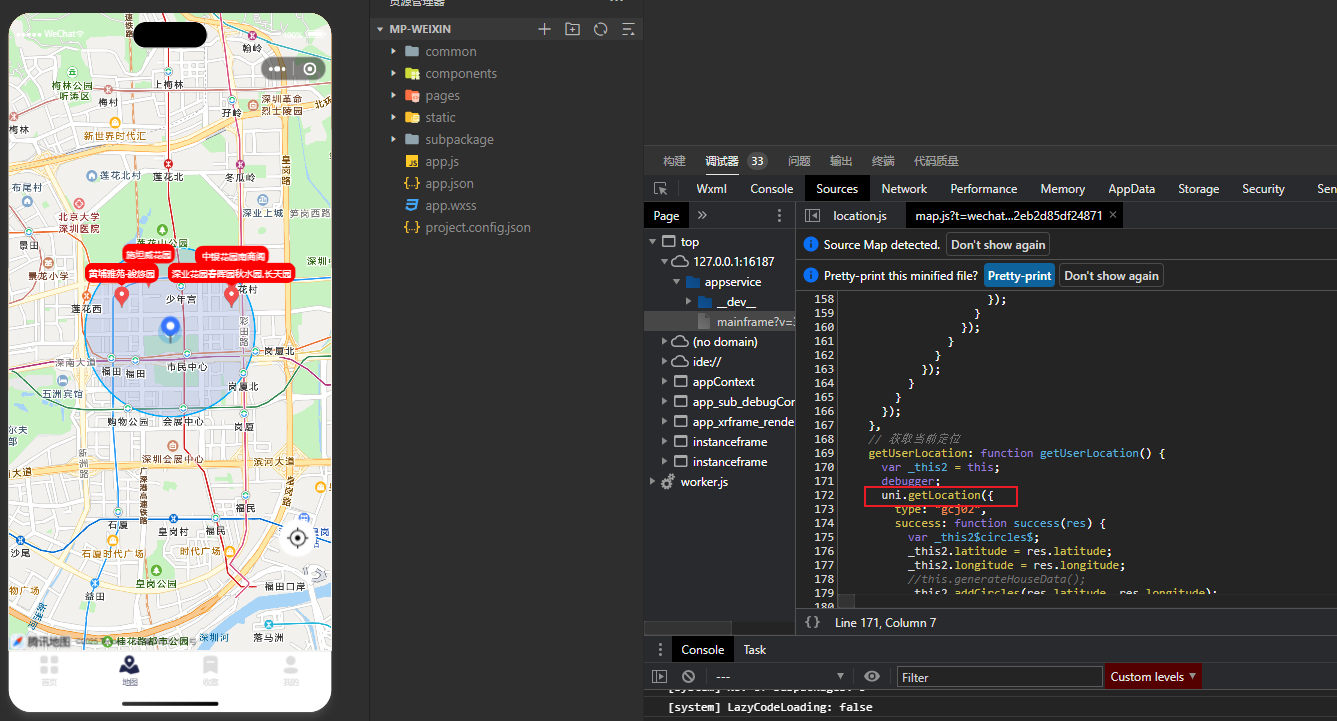
Task: Click line number 172 in the code gutter
Action: [824, 495]
